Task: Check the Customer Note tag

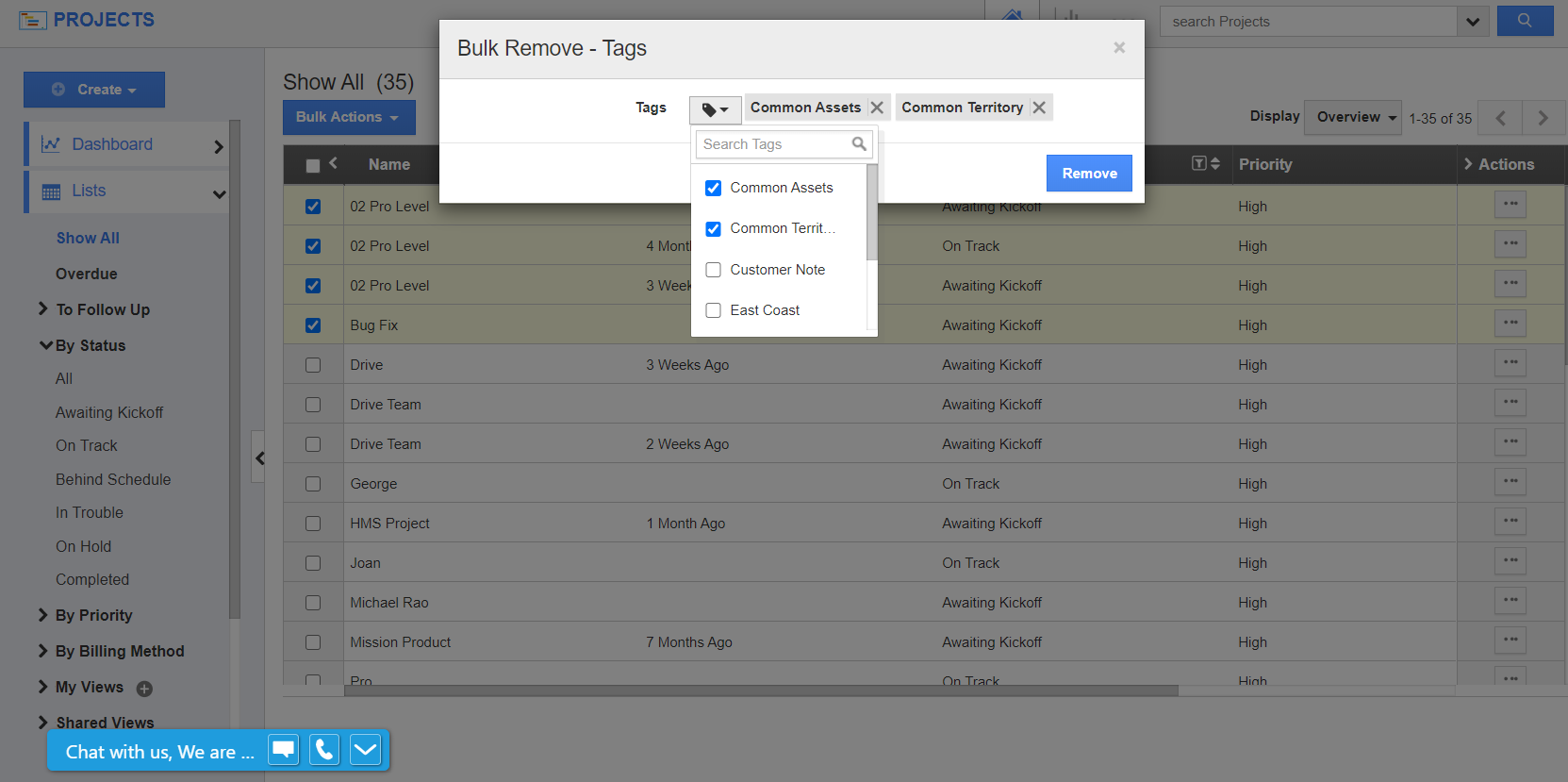Action: [x=714, y=270]
